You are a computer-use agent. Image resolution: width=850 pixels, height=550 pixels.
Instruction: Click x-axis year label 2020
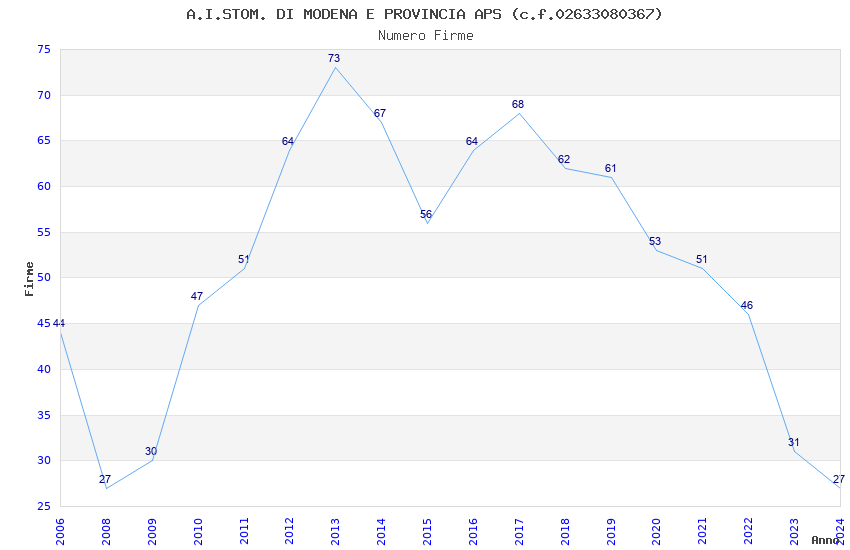[656, 531]
